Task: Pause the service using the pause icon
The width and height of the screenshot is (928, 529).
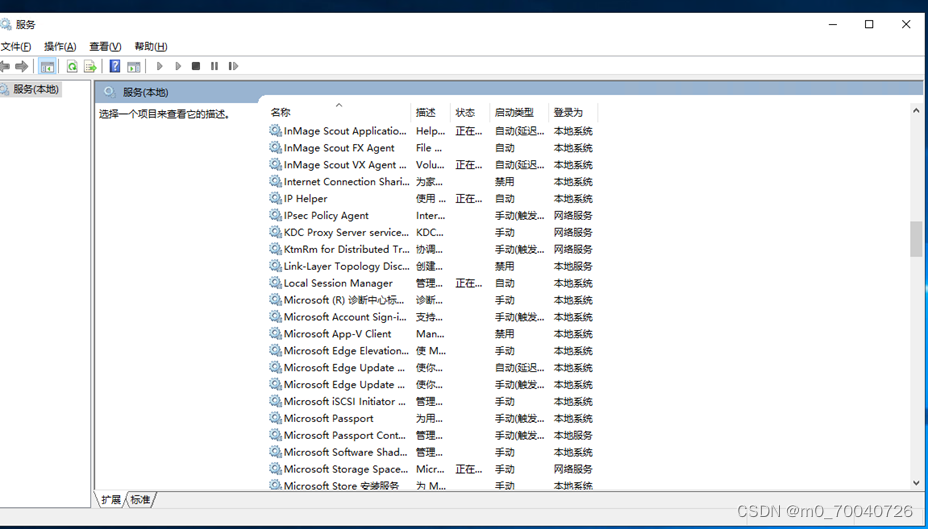Action: click(x=214, y=66)
